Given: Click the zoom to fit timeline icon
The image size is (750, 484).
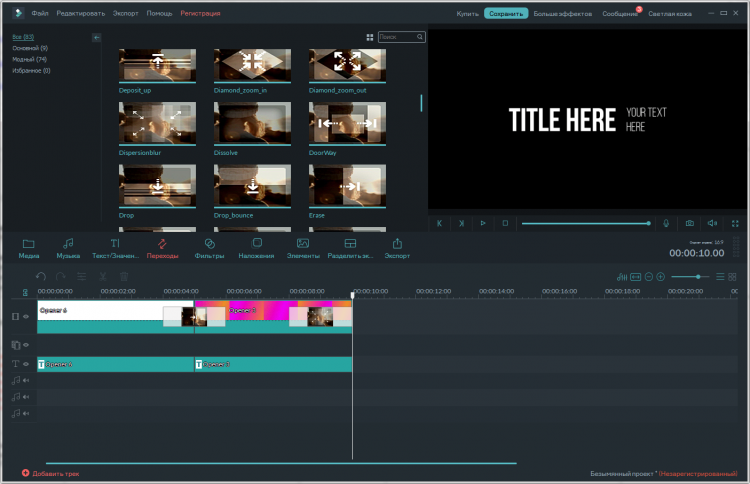Looking at the screenshot, I should coord(636,277).
